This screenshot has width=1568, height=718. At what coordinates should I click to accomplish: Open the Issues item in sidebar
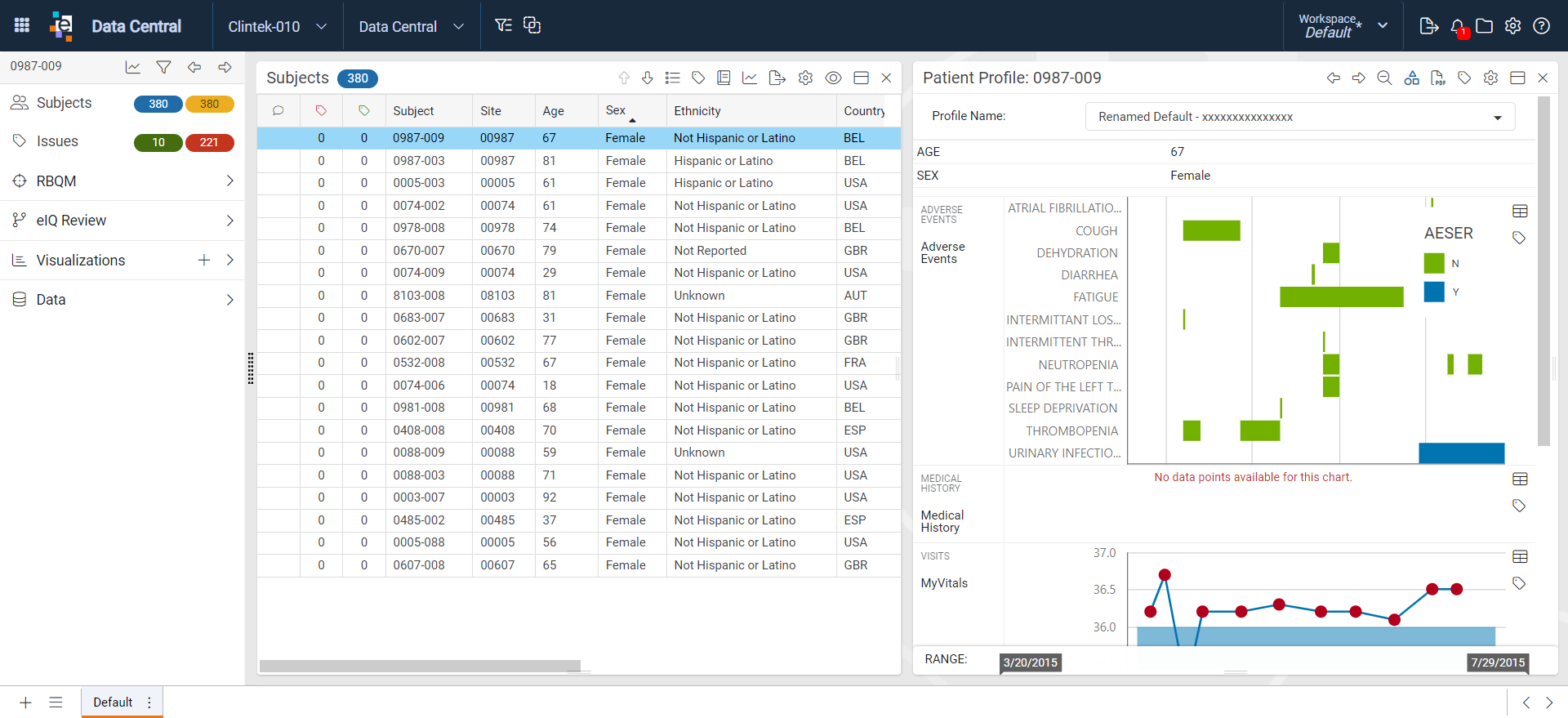point(57,141)
